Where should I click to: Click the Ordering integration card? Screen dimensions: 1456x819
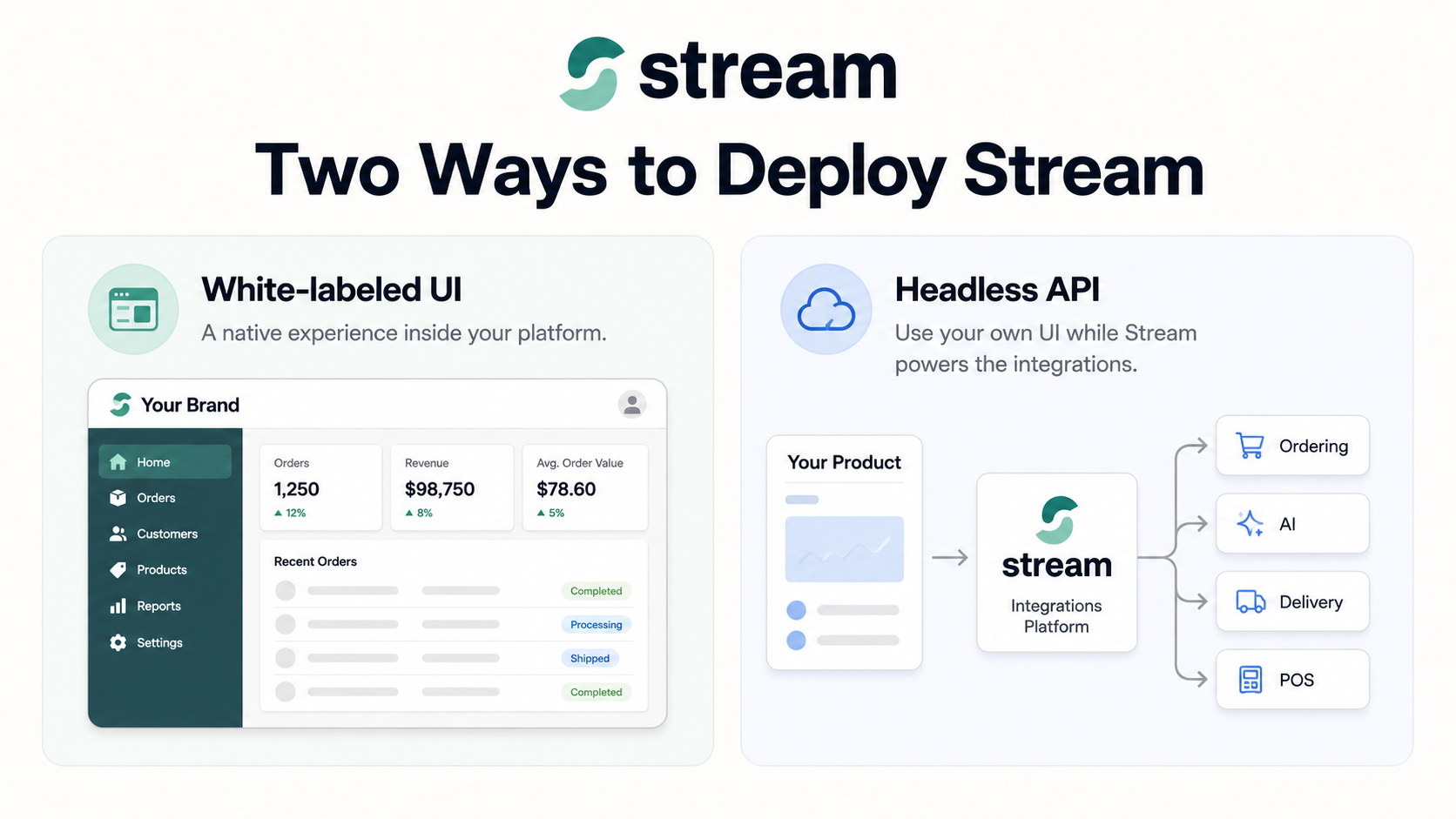(1292, 446)
